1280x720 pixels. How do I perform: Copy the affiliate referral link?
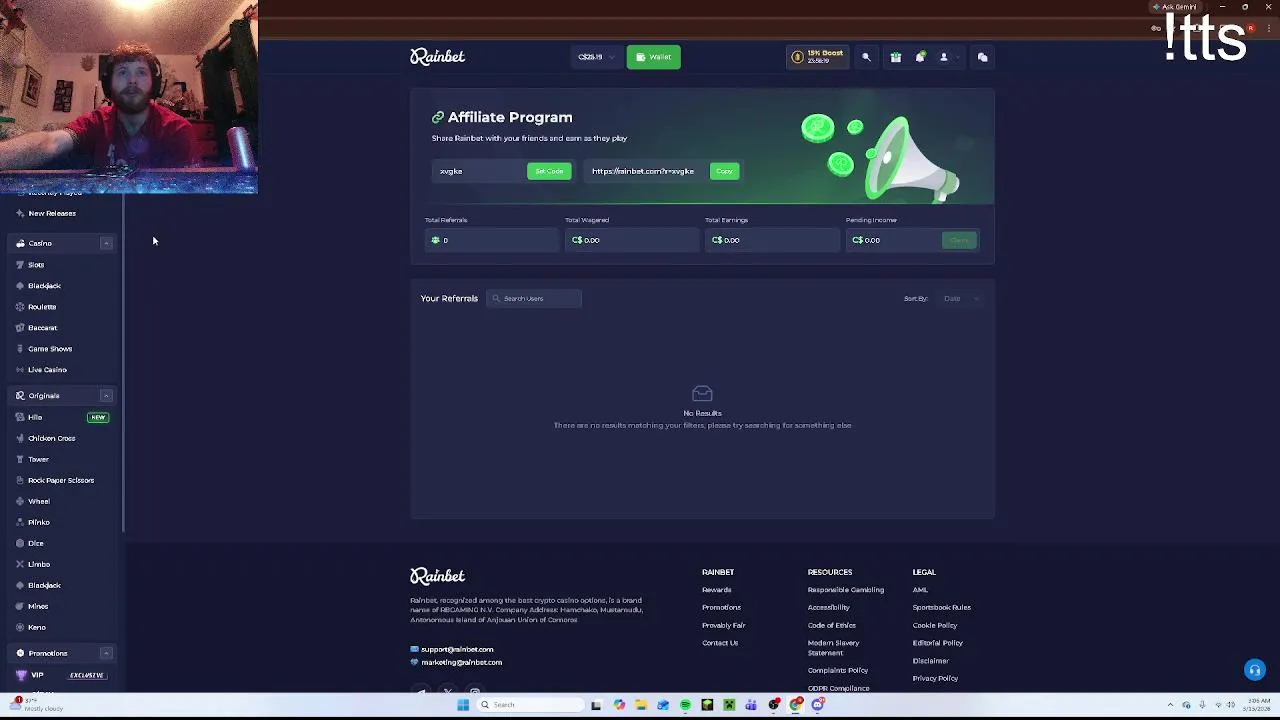[725, 171]
